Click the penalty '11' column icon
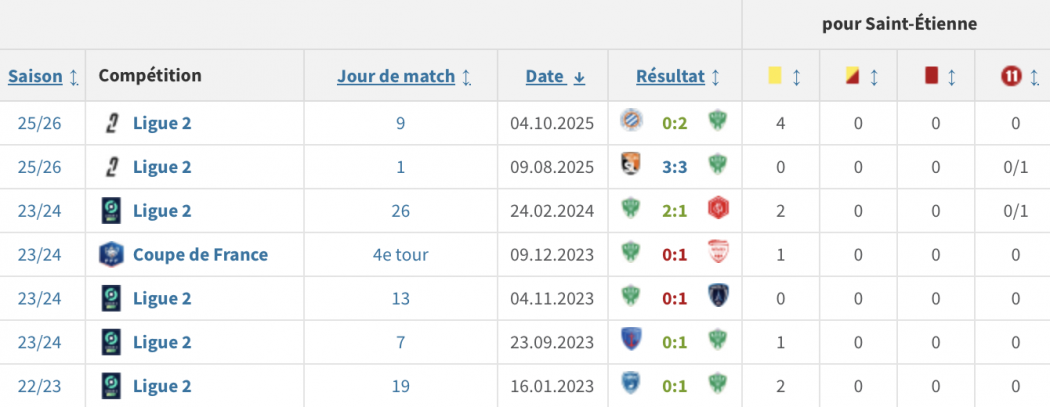This screenshot has width=1050, height=407. [1010, 76]
